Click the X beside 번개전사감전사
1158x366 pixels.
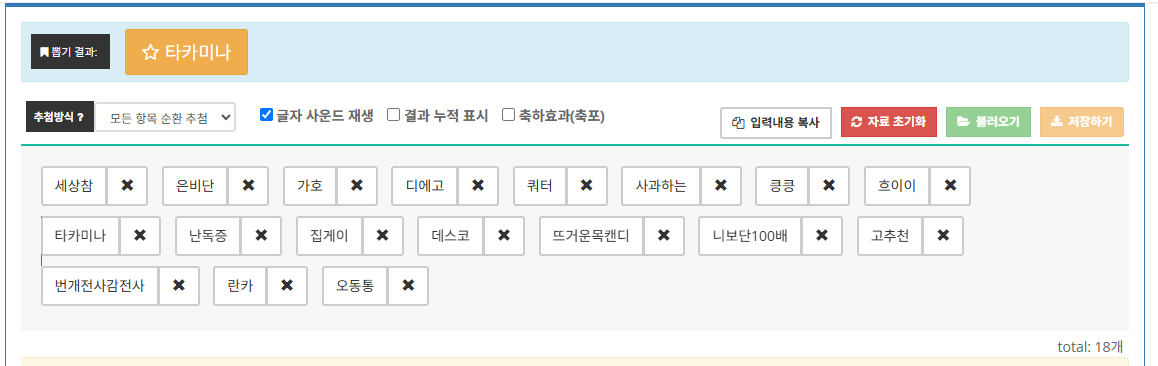179,286
